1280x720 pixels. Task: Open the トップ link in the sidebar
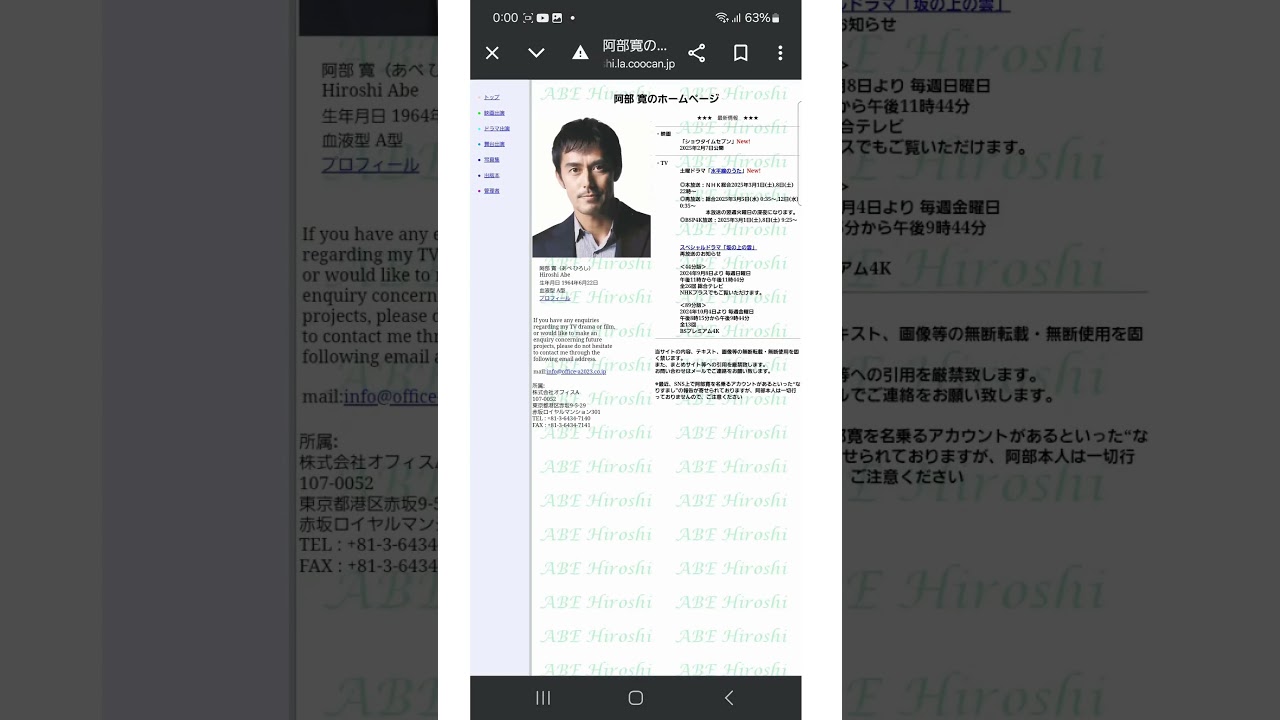[492, 98]
